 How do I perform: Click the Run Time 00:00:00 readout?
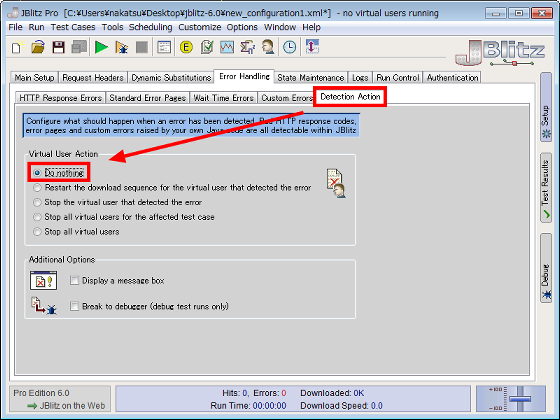point(248,406)
